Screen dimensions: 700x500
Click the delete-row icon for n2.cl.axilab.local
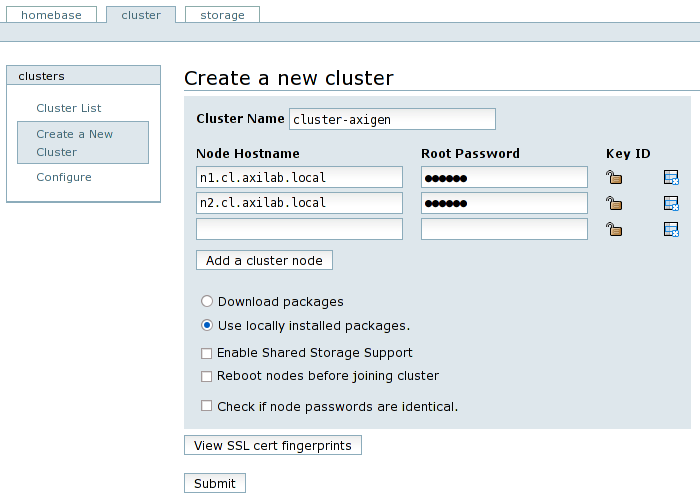[x=671, y=204]
